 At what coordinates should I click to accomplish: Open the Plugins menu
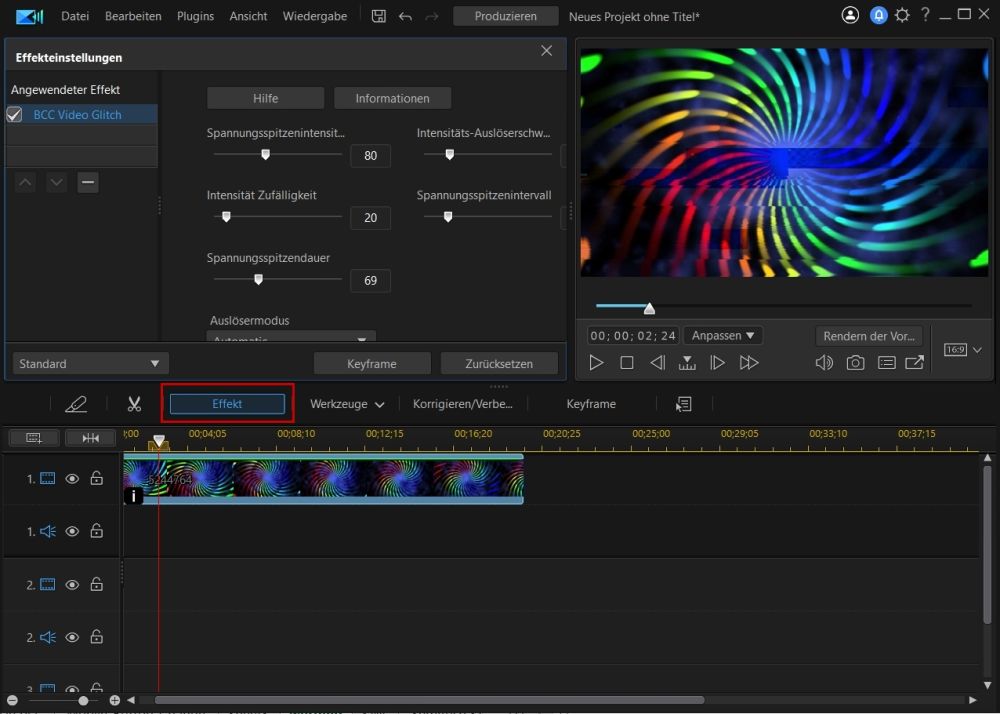pos(195,16)
